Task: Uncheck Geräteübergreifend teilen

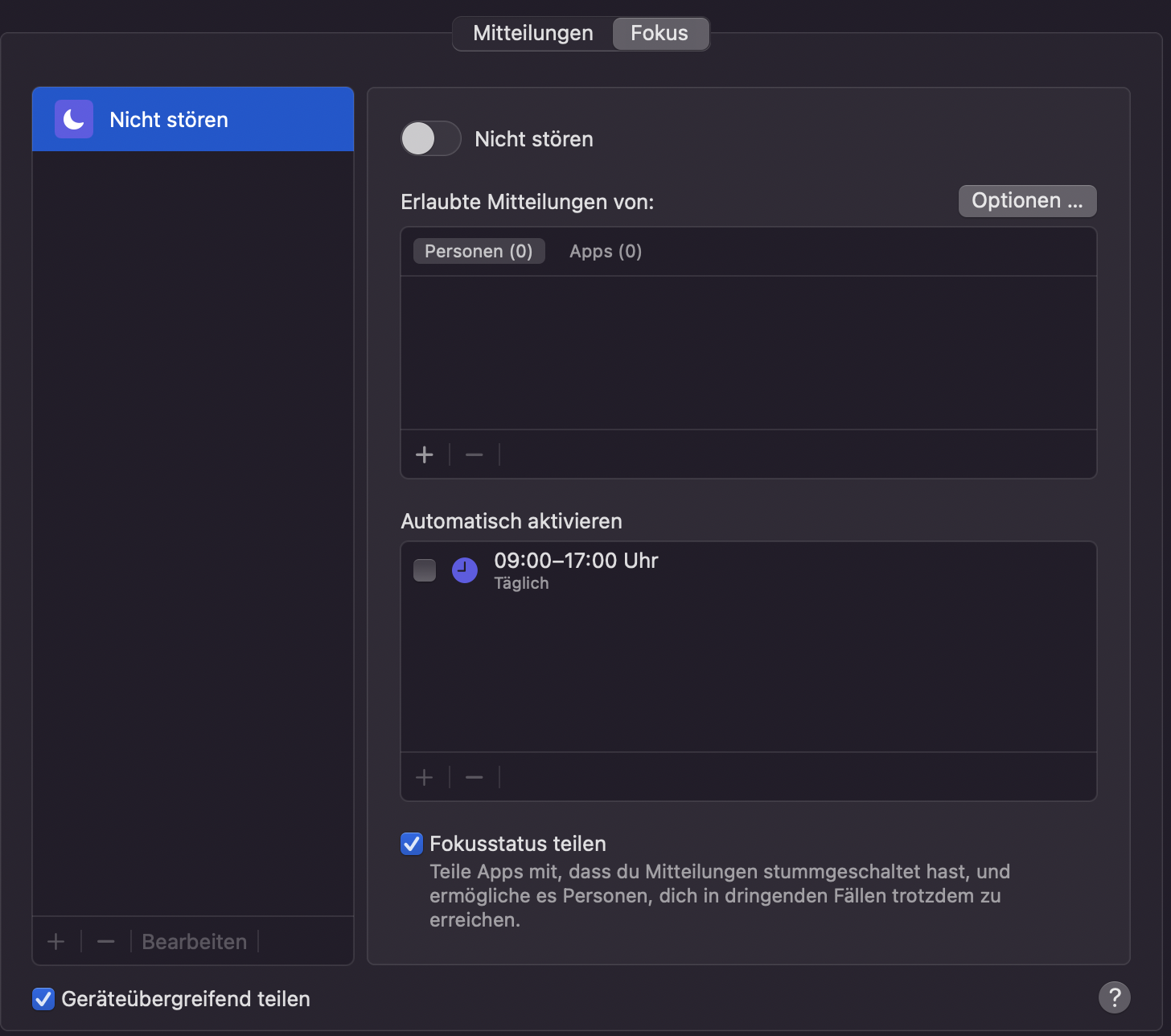Action: [43, 999]
